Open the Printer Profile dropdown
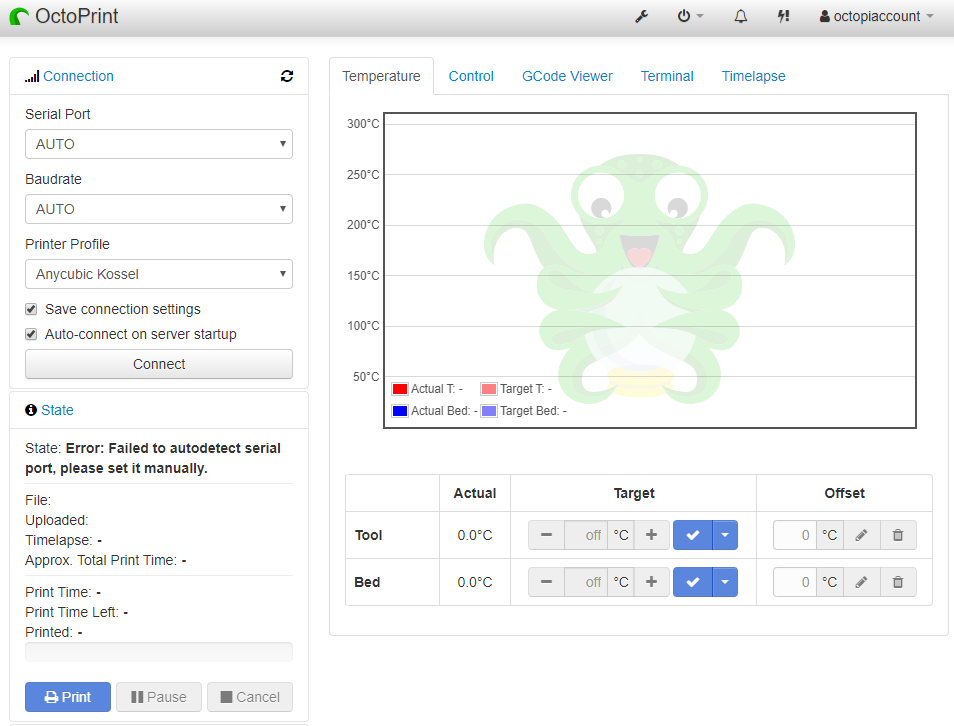 point(159,274)
